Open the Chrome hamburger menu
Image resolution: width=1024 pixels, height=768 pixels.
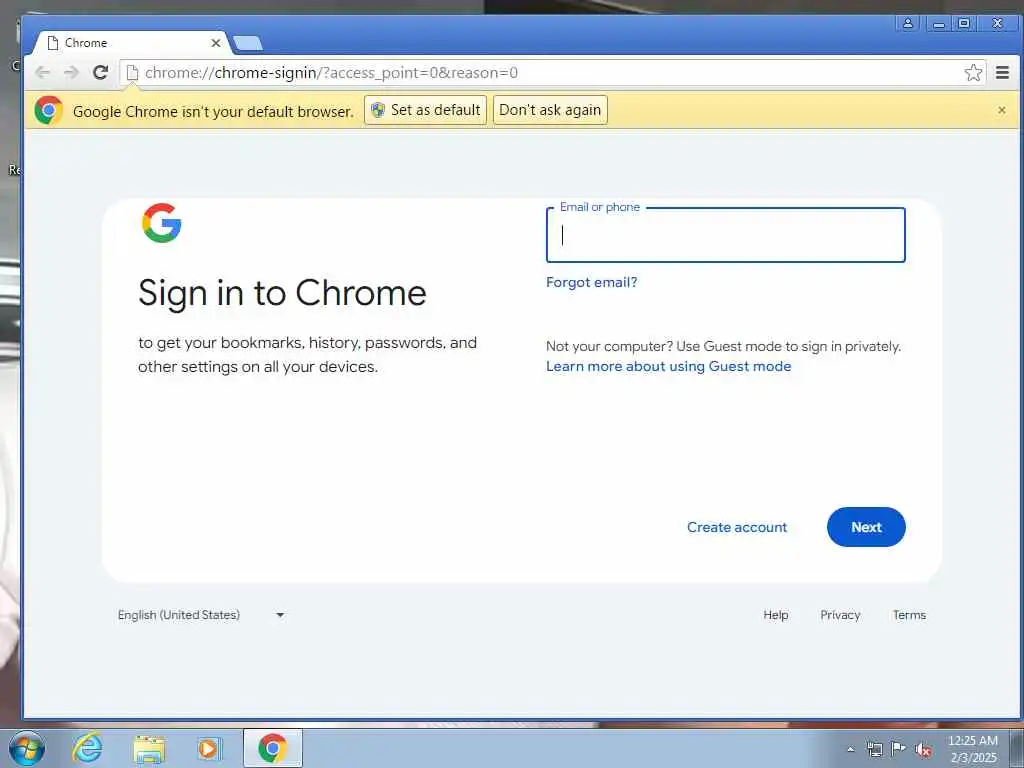click(x=1002, y=72)
